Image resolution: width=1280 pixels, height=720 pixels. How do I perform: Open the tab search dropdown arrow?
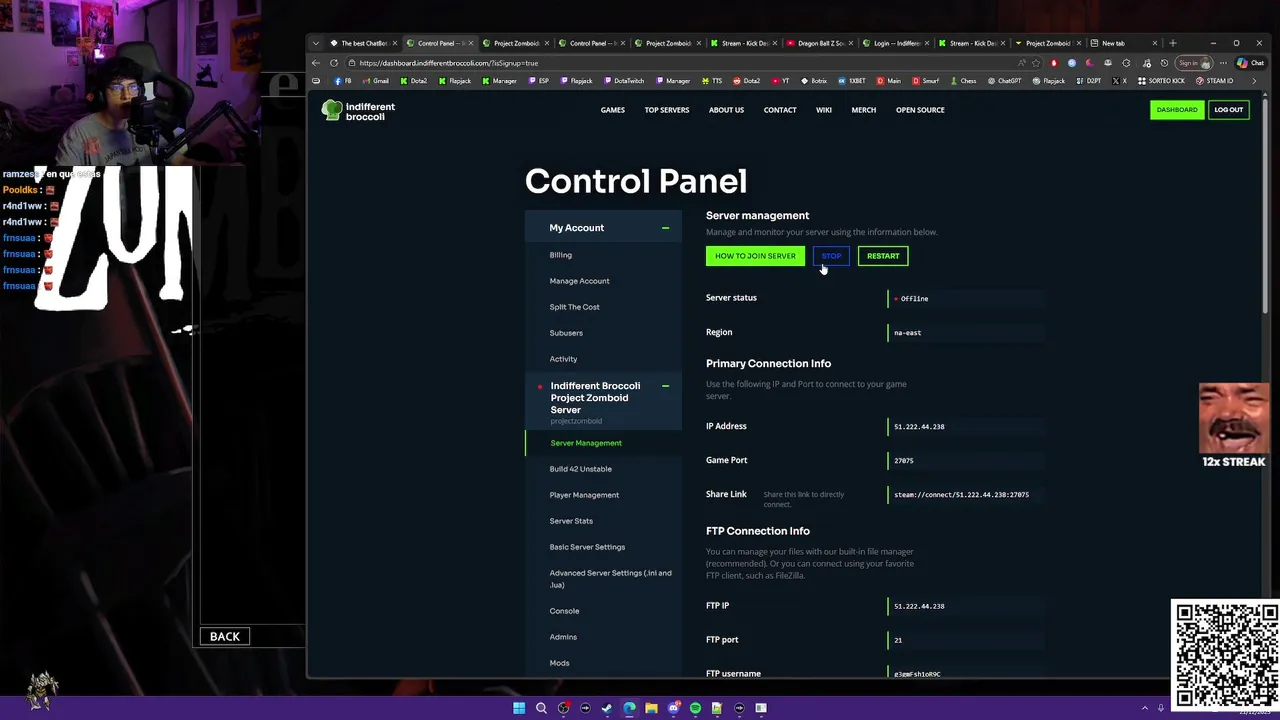coord(316,43)
